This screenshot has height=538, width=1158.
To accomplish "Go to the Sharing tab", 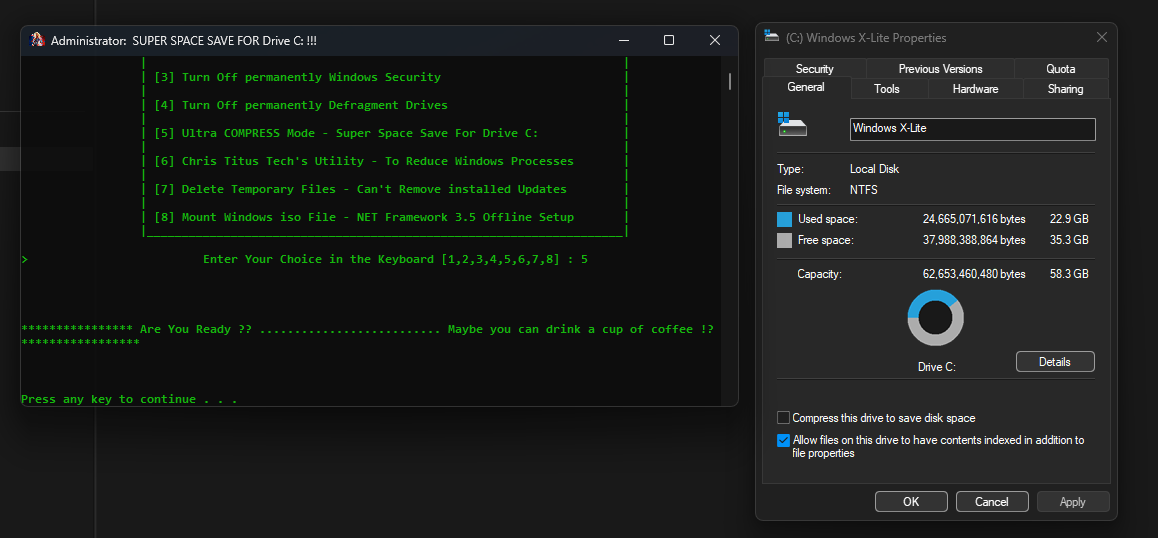I will click(1065, 89).
